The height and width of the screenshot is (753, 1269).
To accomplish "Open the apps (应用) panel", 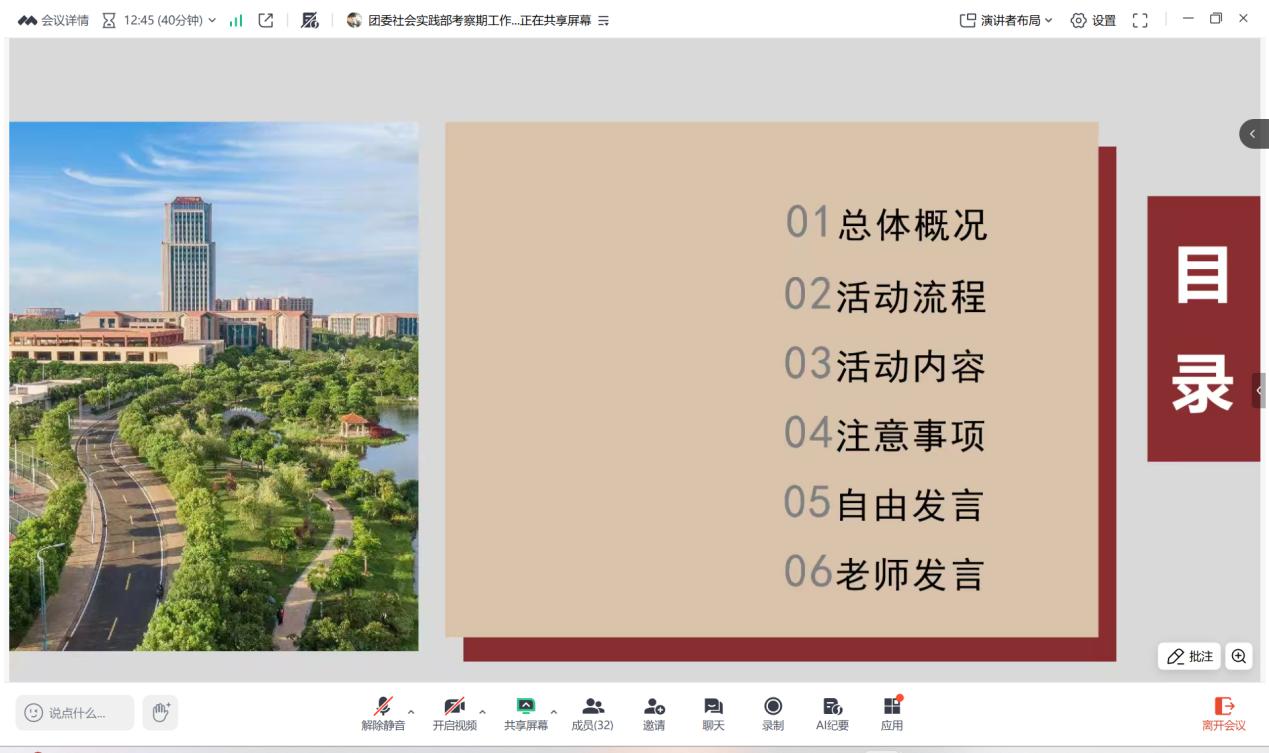I will 891,712.
